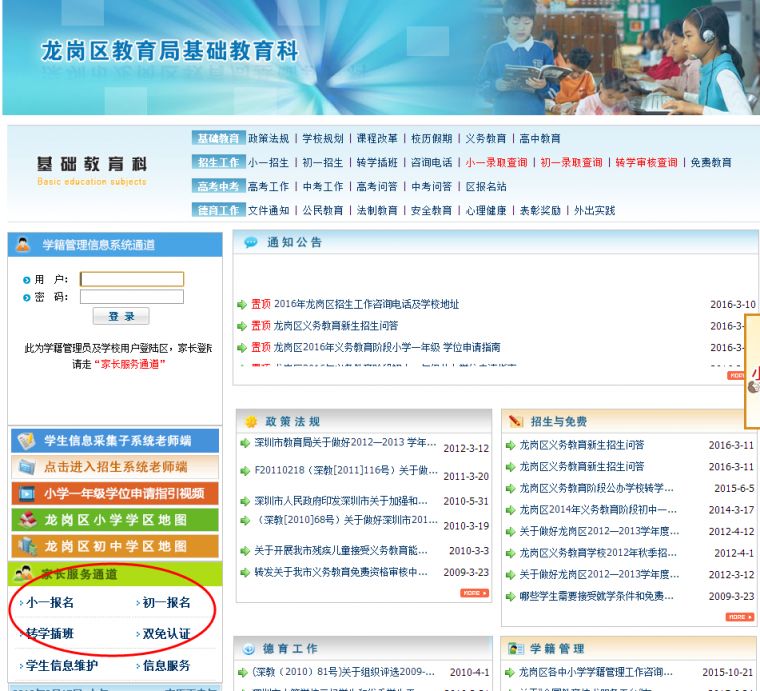The image size is (760, 691).
Task: Open notice 龙岗区2016年义务教育阶段小学一年级学位申请指南
Action: click(x=387, y=347)
